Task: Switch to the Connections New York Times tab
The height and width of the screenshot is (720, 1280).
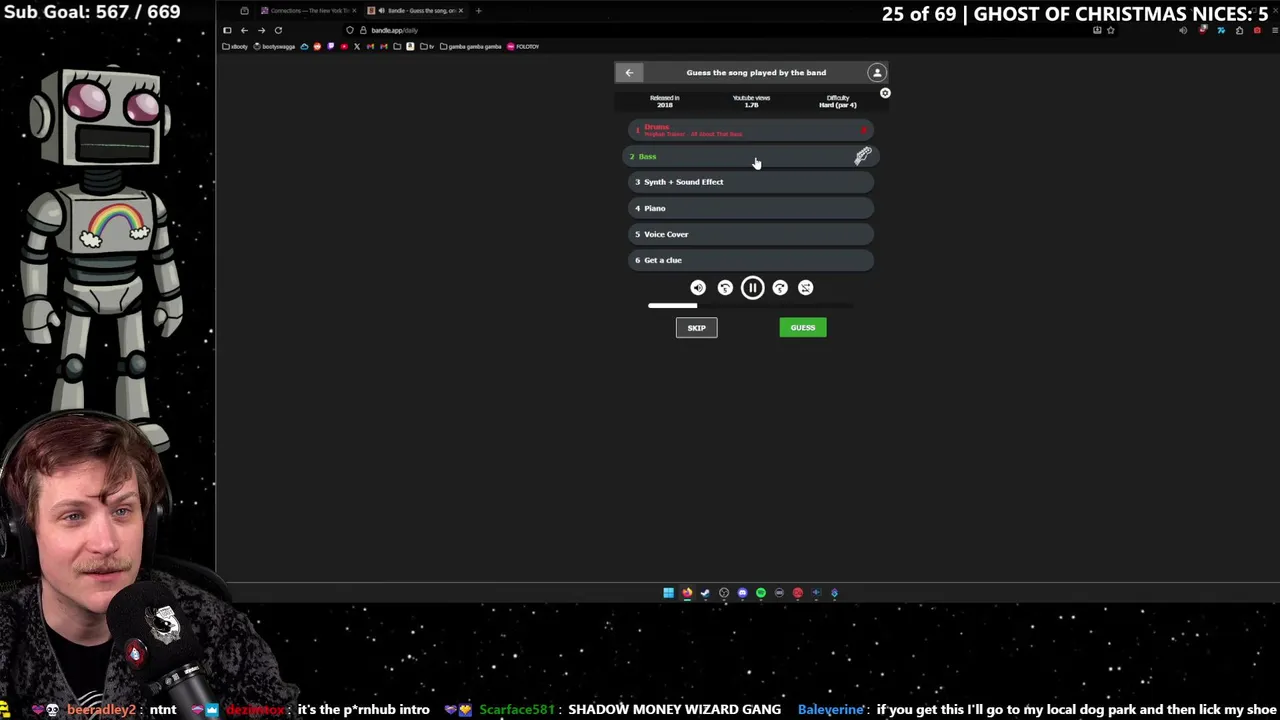Action: coord(307,11)
